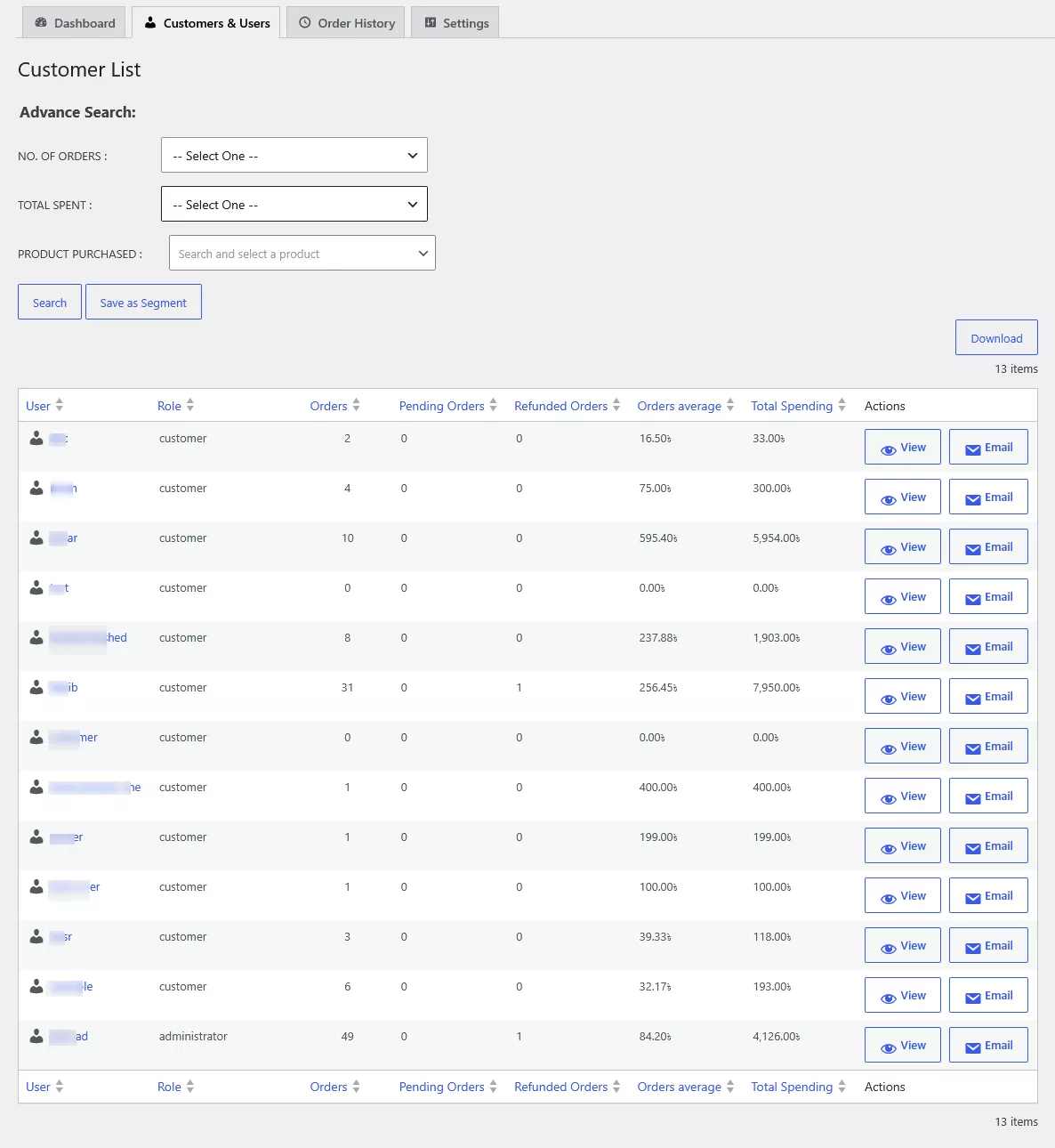Click user icon for 'ar' customer row

[x=36, y=538]
